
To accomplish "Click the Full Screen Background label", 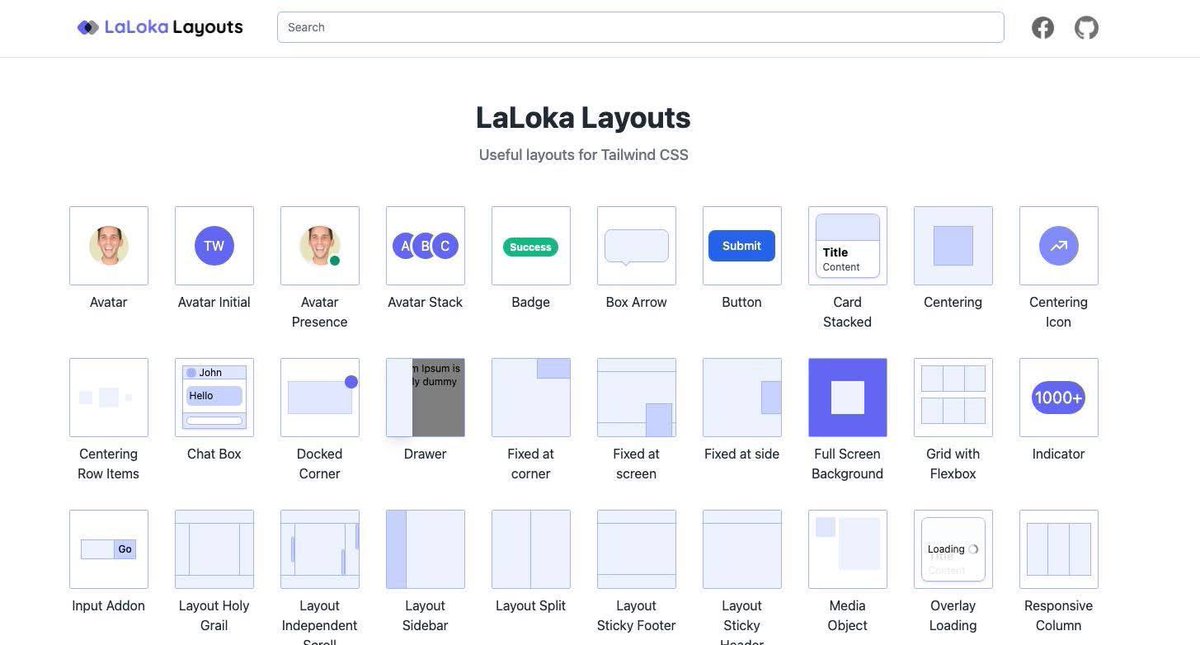I will (x=847, y=464).
